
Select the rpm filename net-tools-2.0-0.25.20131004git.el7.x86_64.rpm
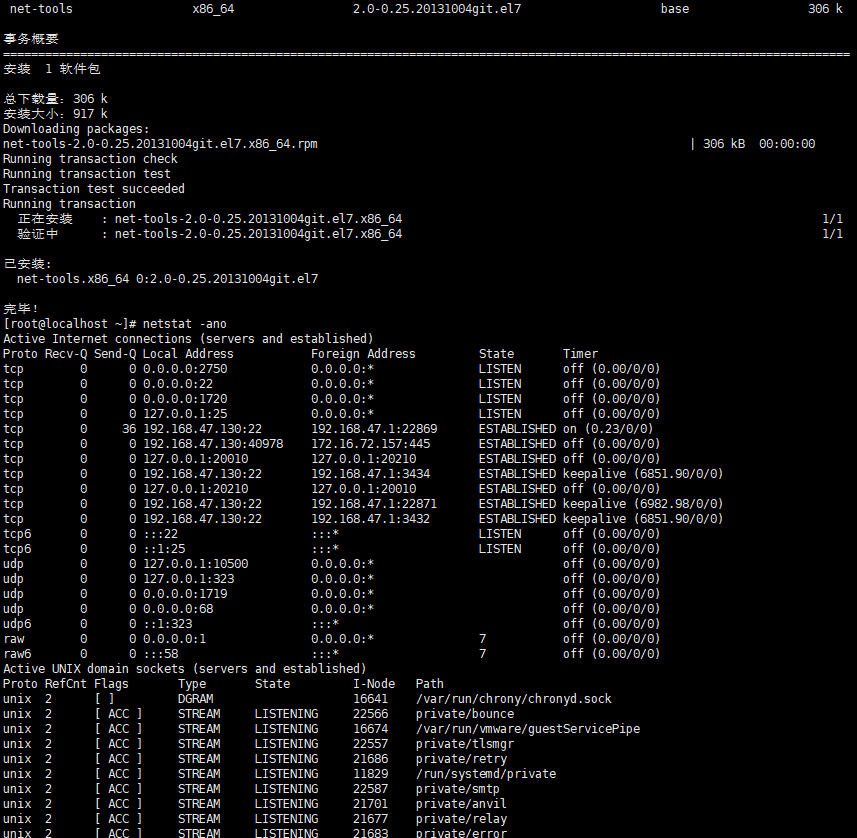point(160,143)
